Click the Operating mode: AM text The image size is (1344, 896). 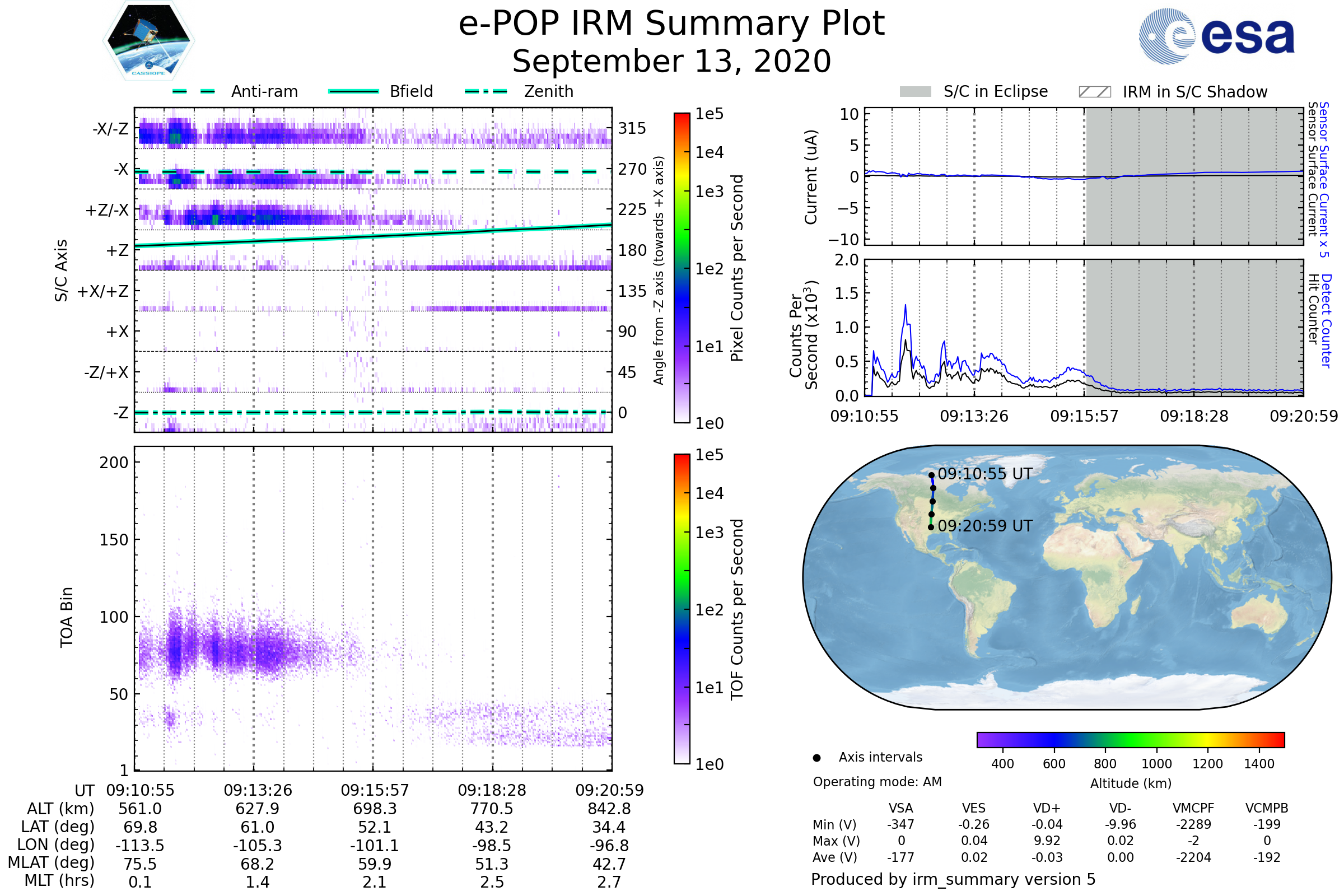877,782
